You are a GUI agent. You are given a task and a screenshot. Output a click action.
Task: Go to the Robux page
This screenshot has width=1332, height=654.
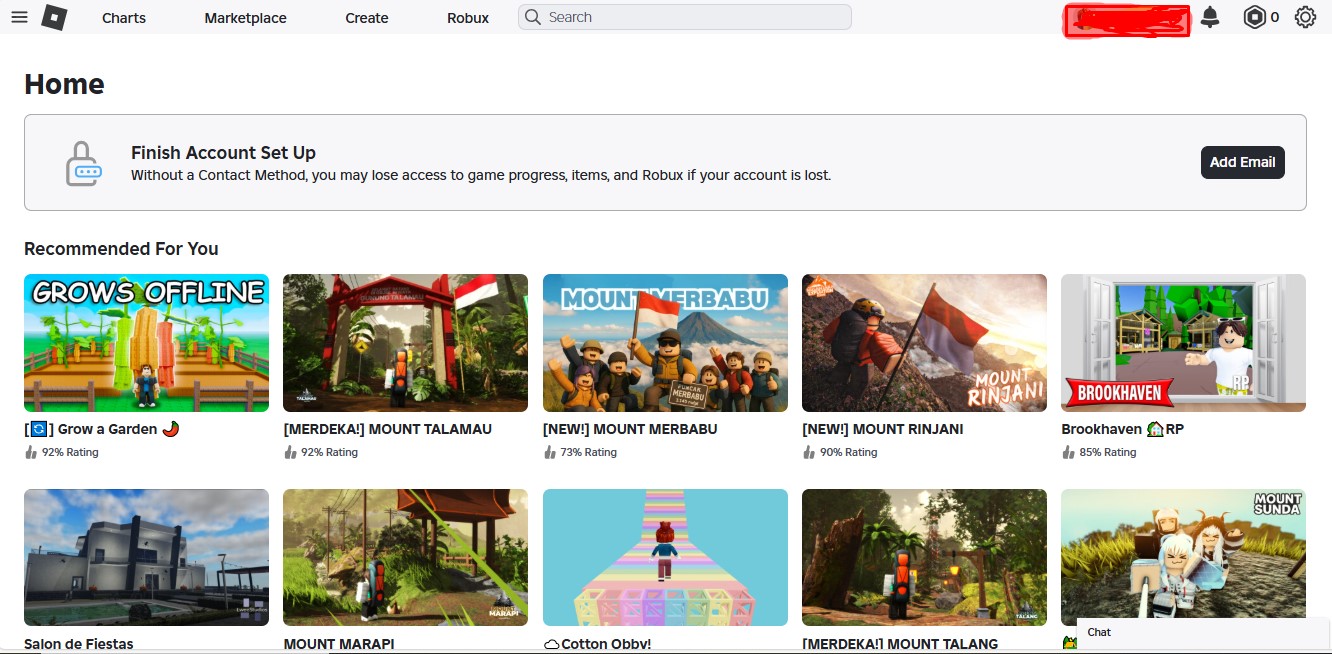point(468,18)
